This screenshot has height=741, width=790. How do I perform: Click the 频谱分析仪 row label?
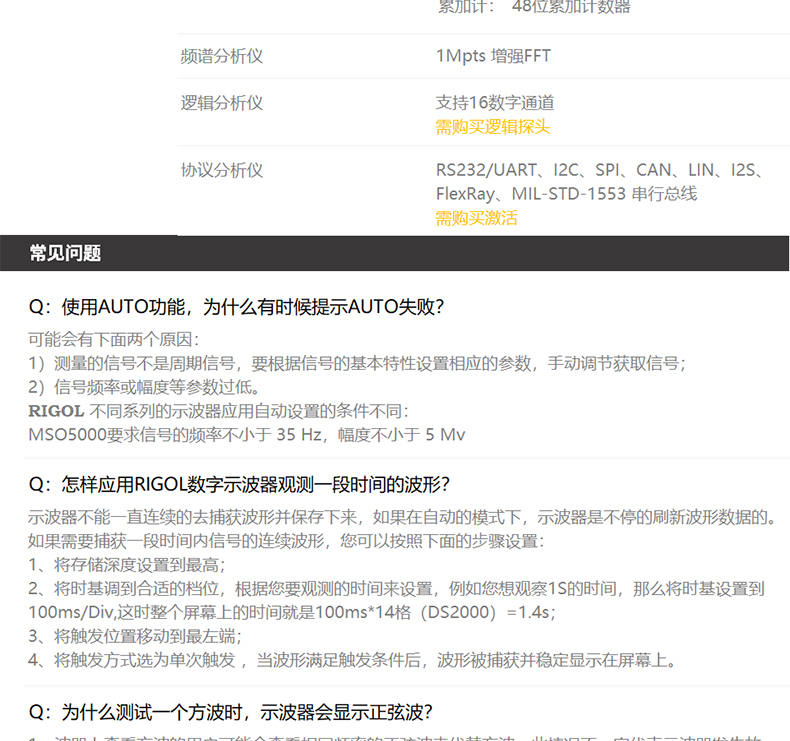pos(222,56)
